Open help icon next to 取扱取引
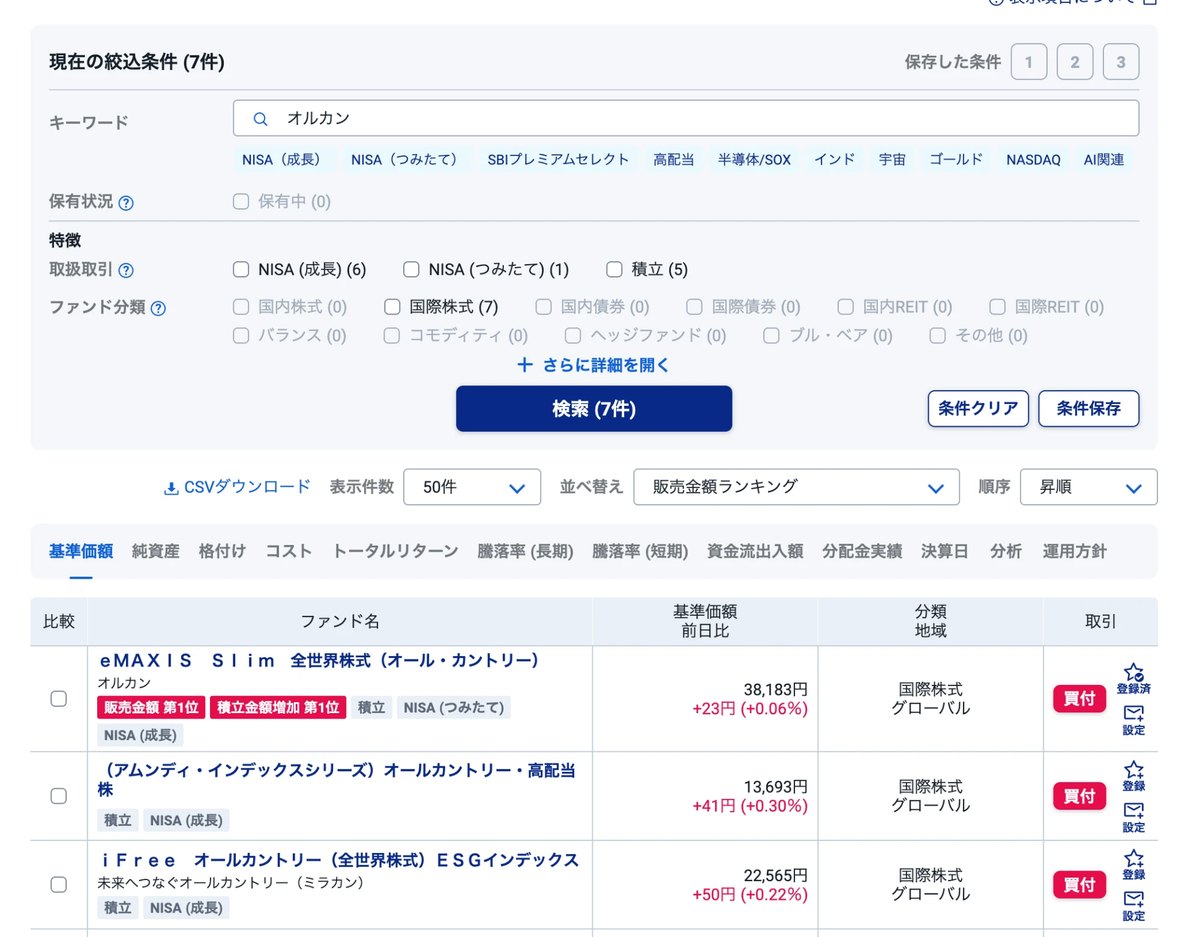The image size is (1200, 937). click(x=126, y=271)
